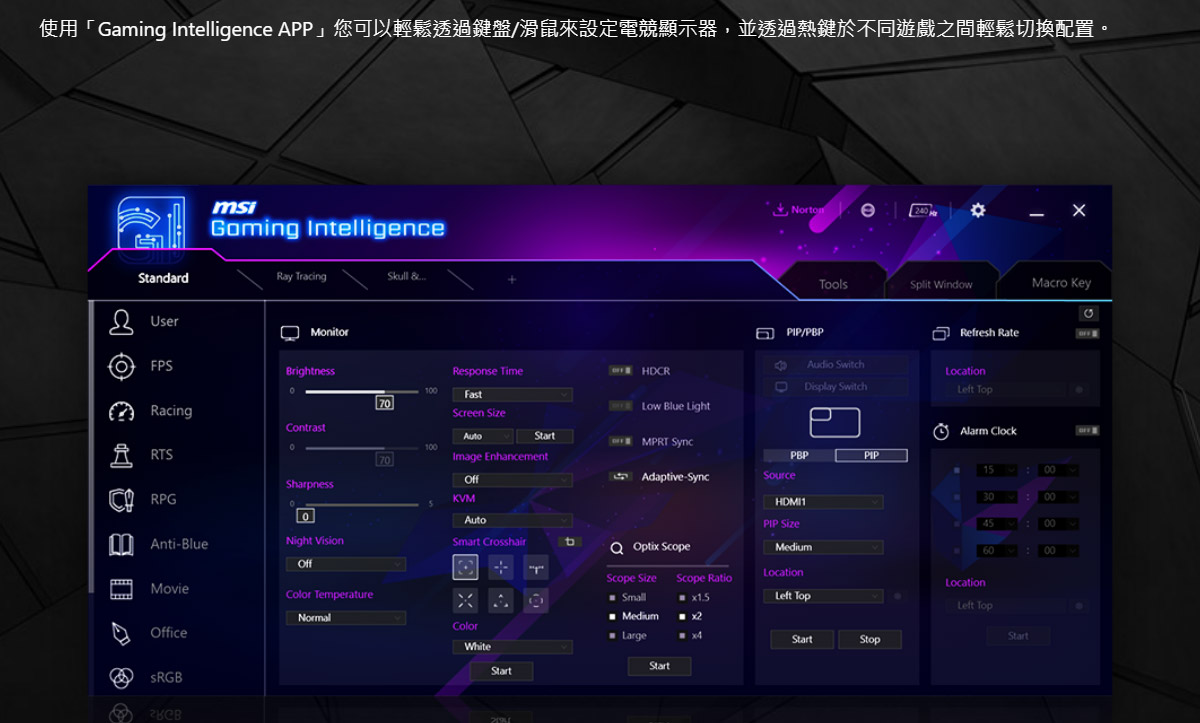Enable the Refresh Rate toggle

pyautogui.click(x=1087, y=333)
